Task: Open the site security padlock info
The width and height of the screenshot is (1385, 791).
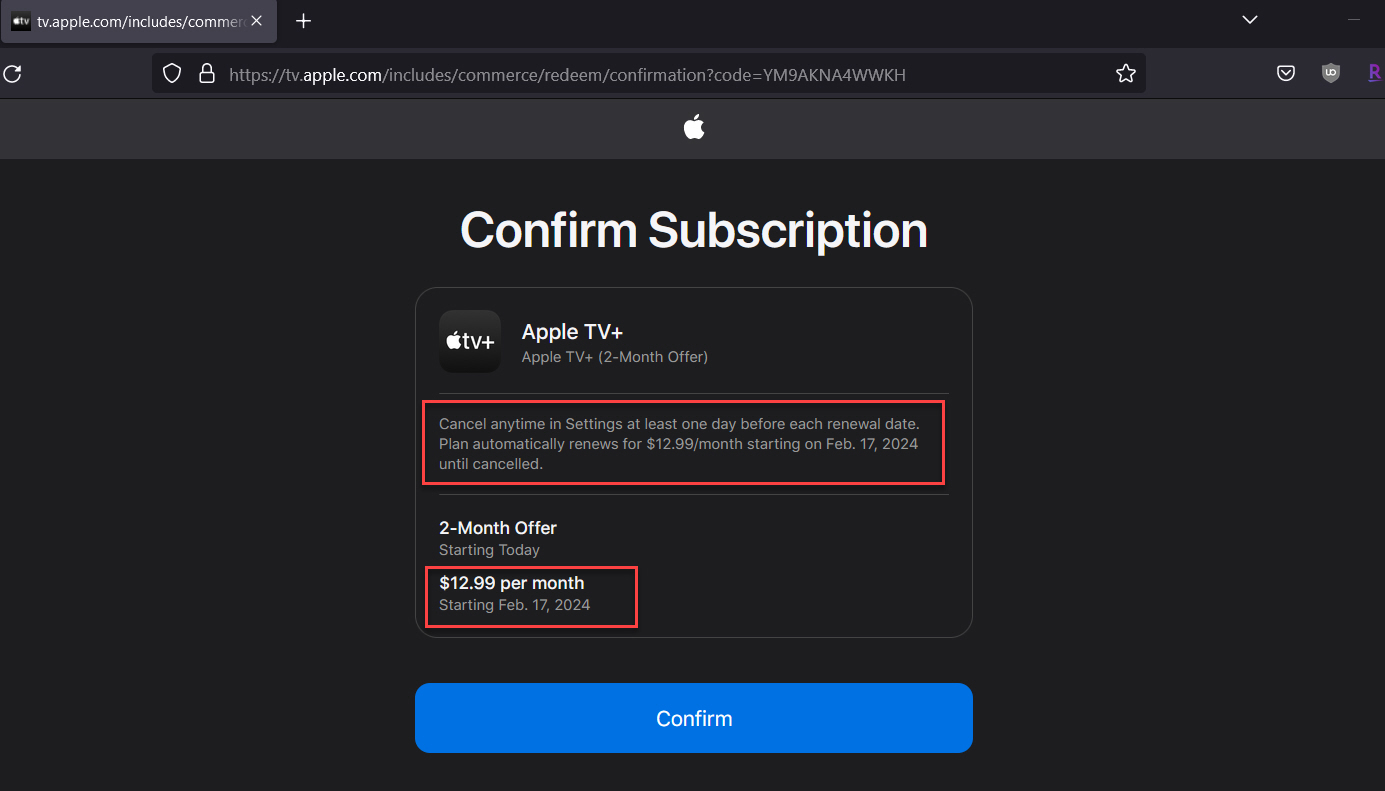Action: (x=207, y=73)
